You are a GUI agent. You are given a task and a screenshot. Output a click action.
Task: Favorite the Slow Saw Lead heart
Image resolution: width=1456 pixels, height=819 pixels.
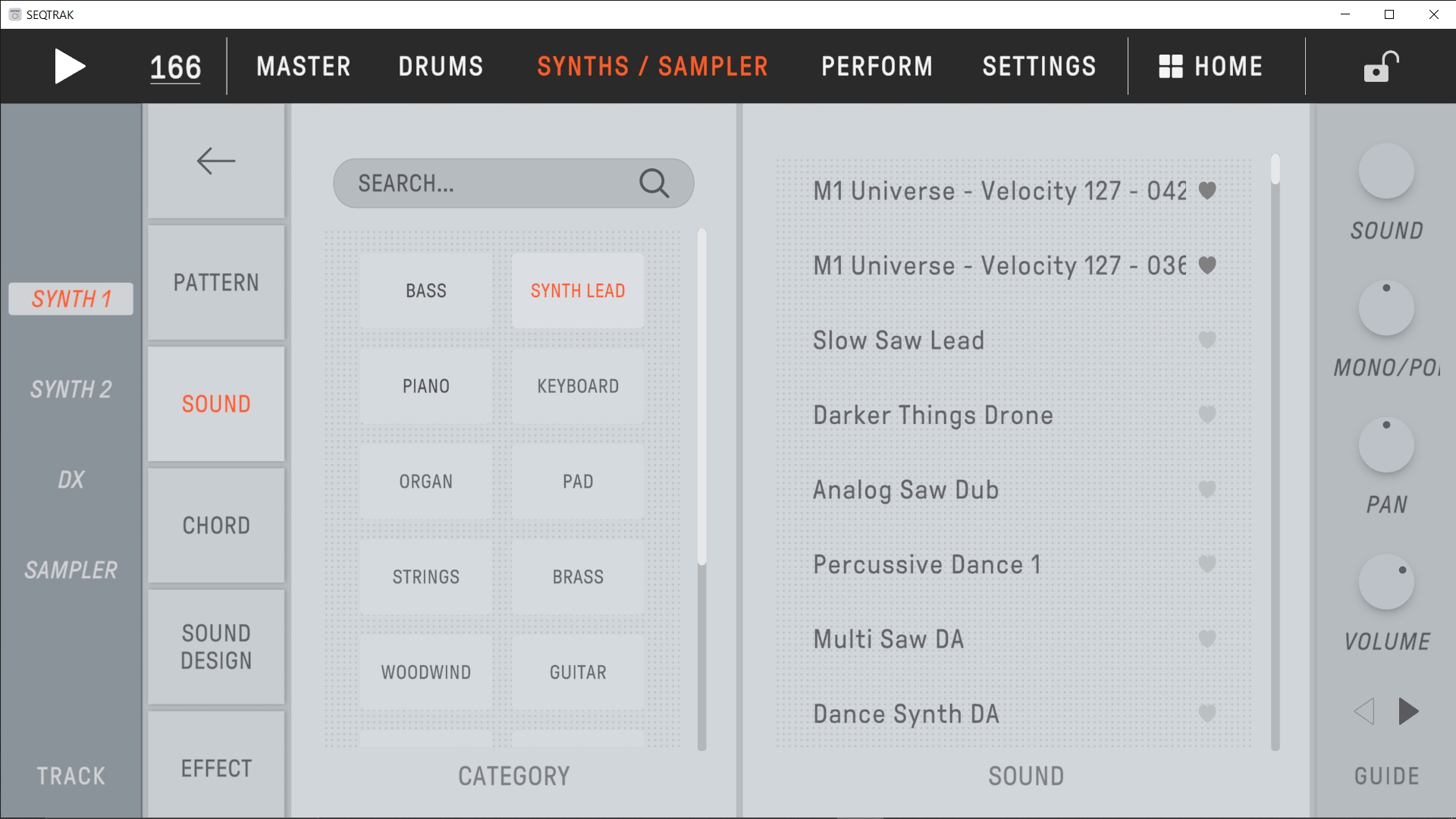pos(1207,340)
